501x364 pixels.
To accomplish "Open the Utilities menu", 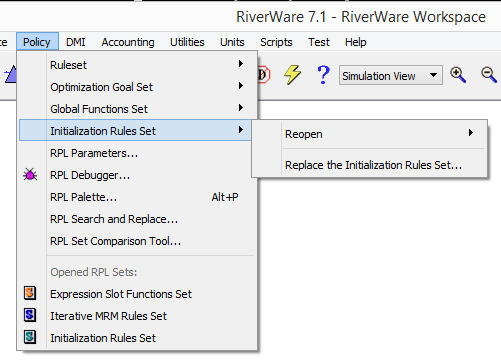I will click(187, 42).
